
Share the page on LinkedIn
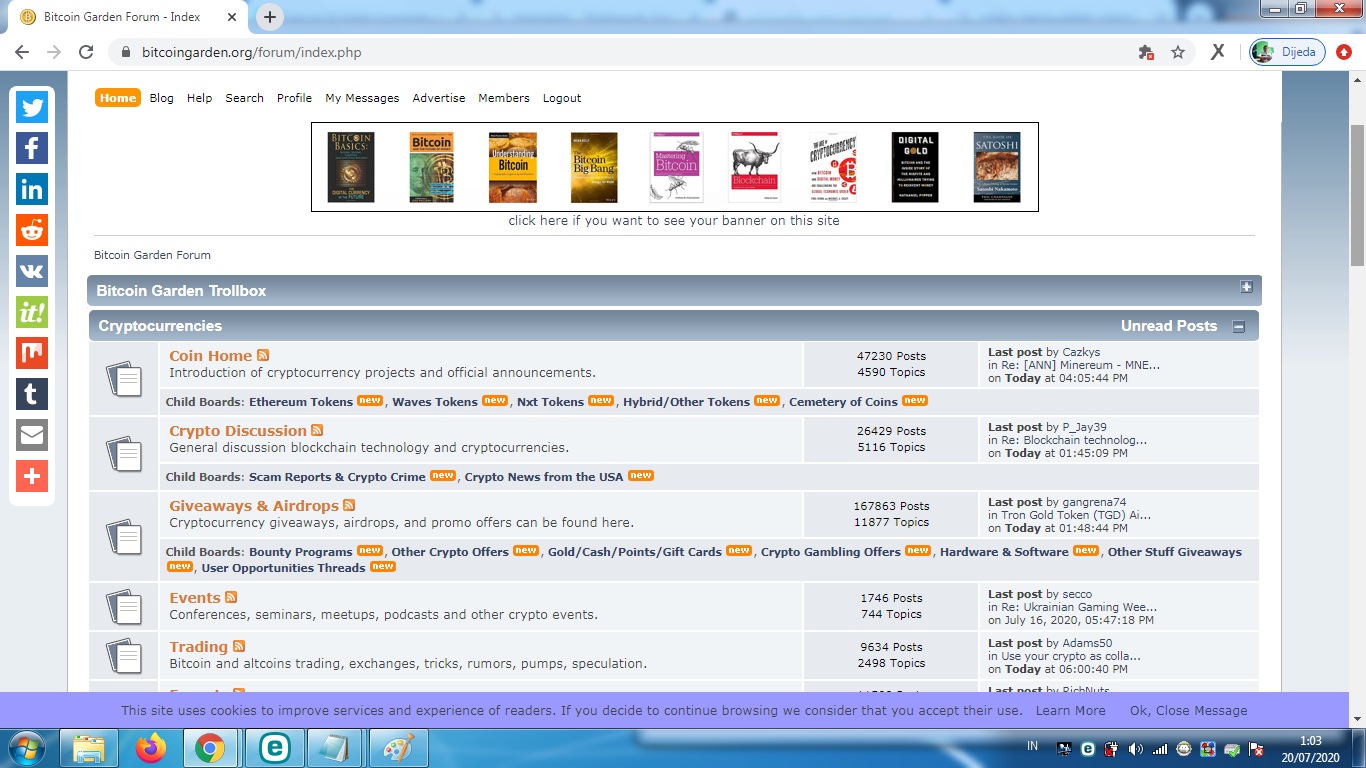[x=32, y=189]
